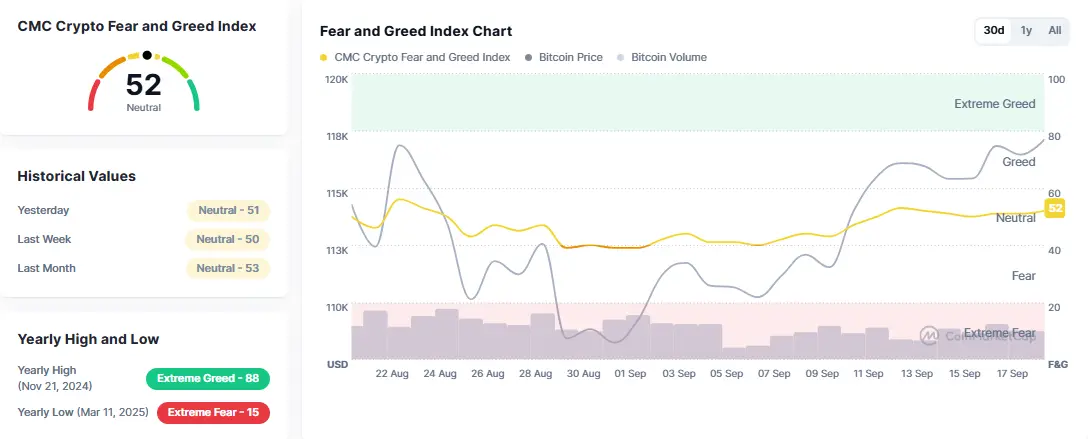Click the 52 Neutral gauge reading
1088x439 pixels.
coord(143,88)
